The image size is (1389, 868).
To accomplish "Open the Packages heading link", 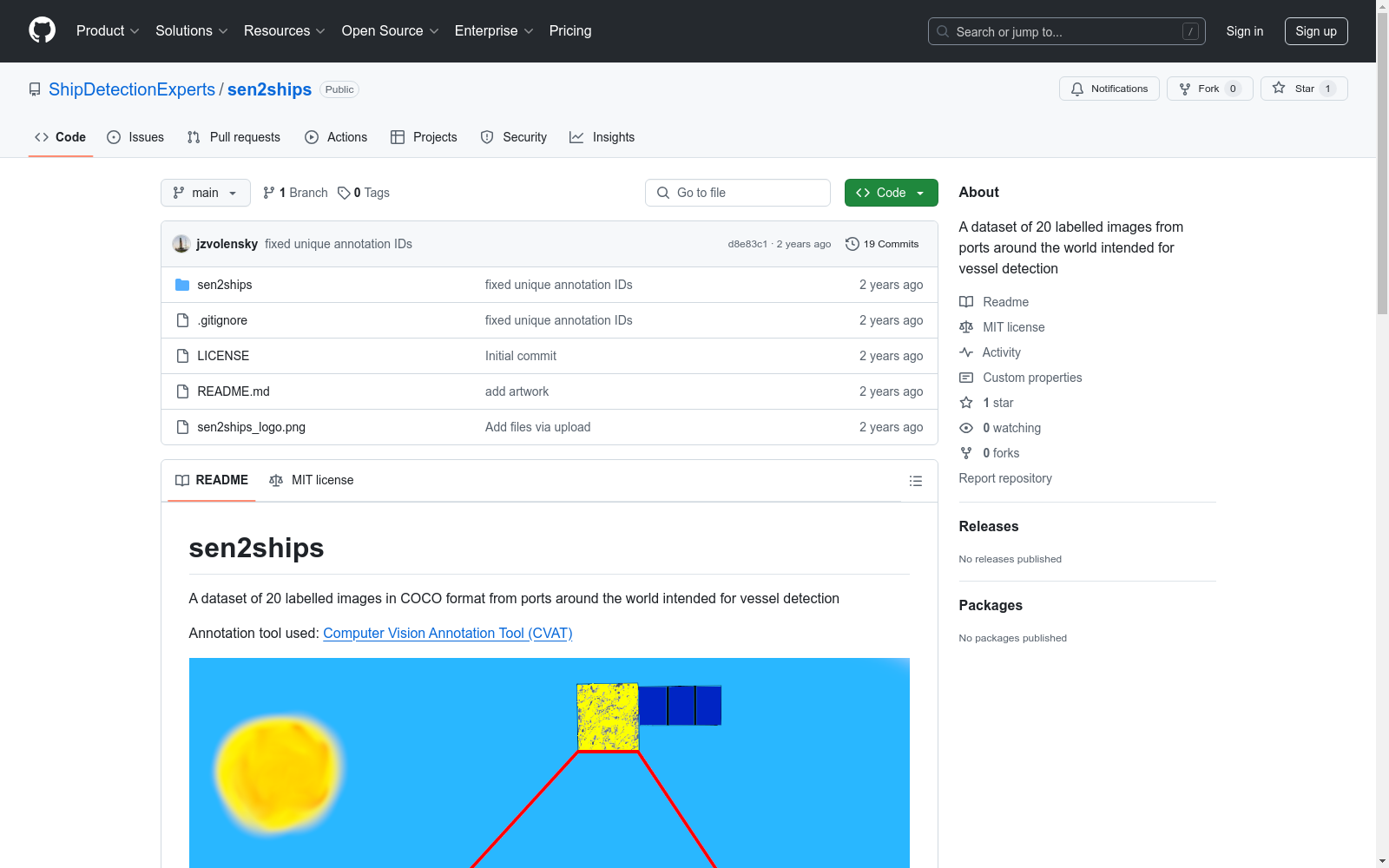I will pyautogui.click(x=991, y=605).
